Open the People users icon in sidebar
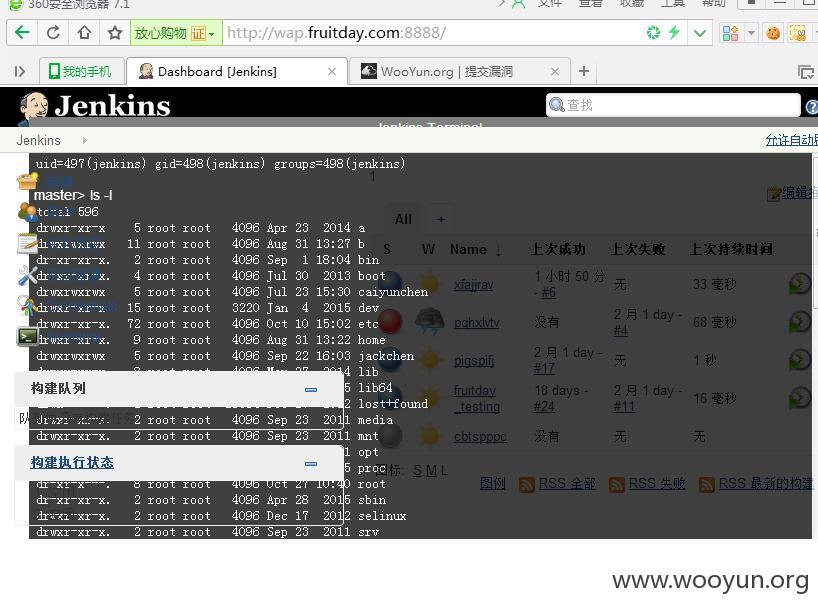 pos(27,211)
